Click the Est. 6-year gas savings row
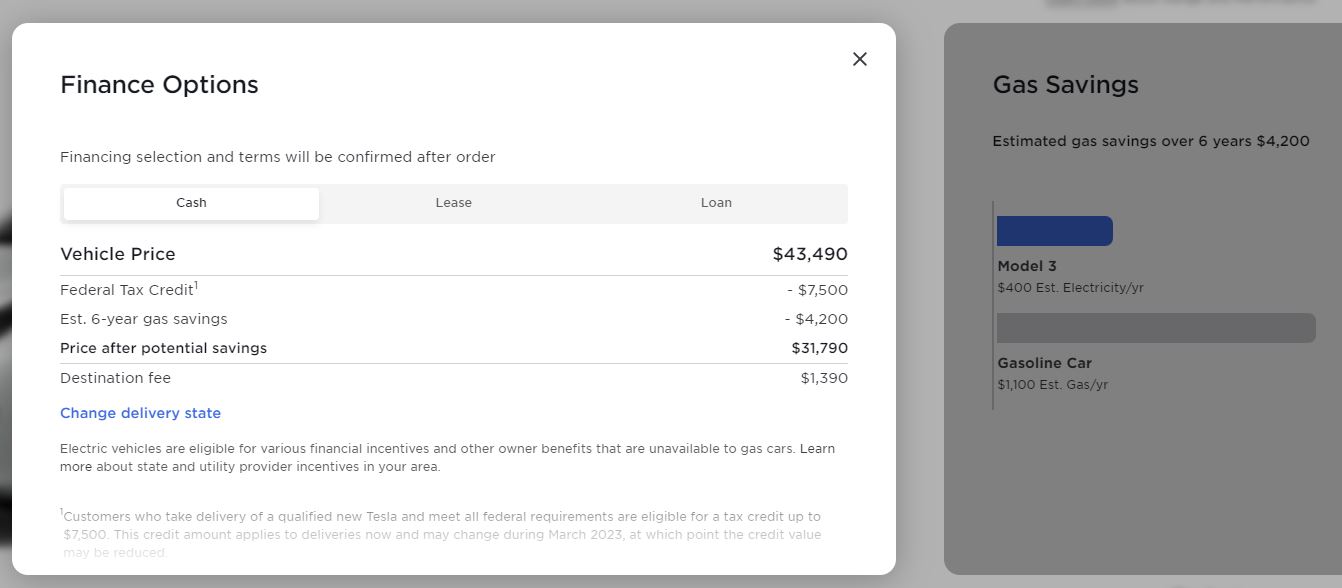 coord(143,319)
